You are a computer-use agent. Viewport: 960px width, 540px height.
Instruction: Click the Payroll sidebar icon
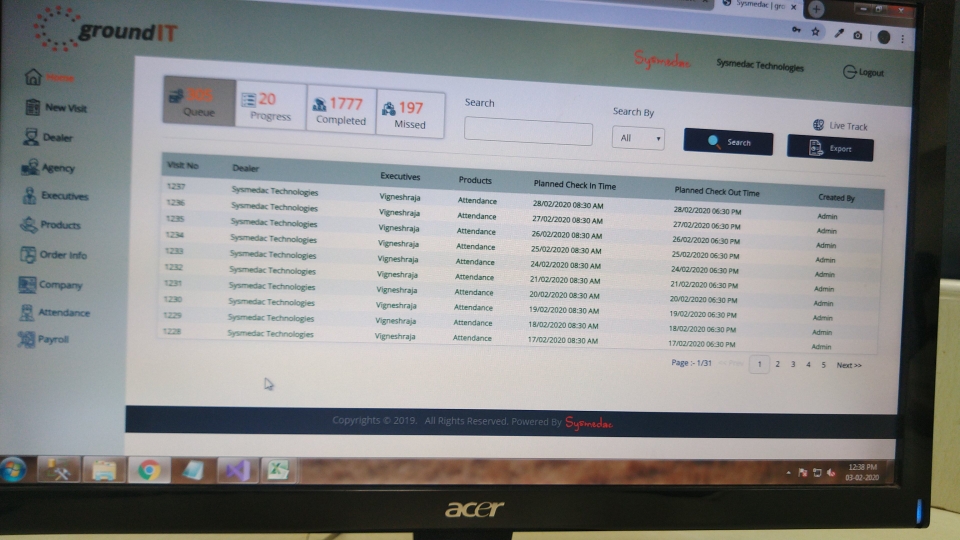coord(26,340)
